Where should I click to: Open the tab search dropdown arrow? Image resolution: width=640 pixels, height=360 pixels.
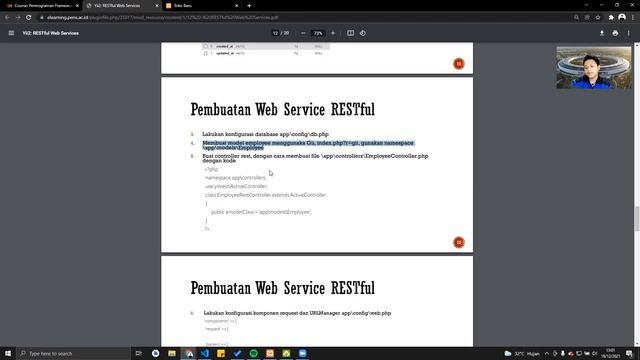click(x=586, y=5)
